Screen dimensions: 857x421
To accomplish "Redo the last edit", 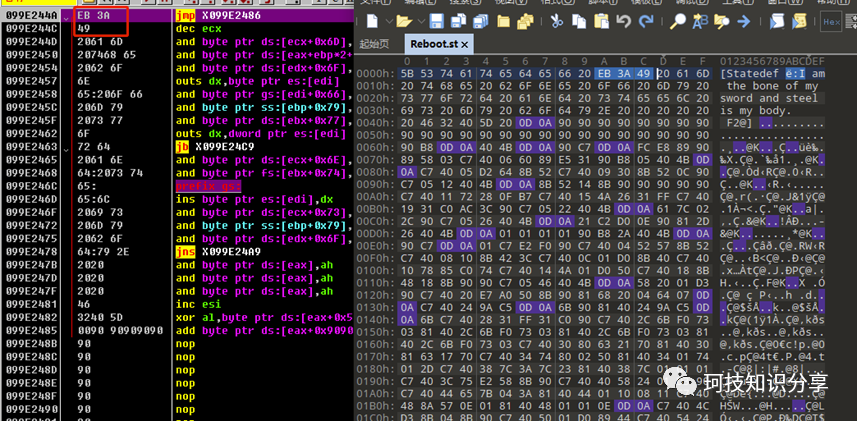I will [x=646, y=21].
